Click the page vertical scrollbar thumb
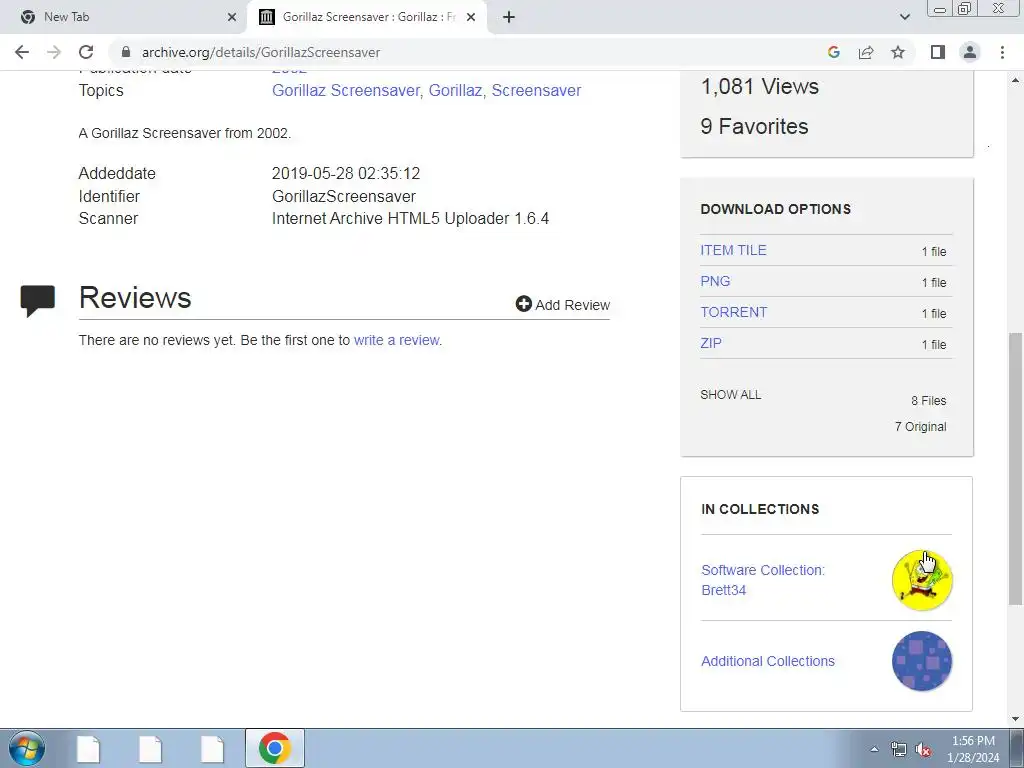This screenshot has width=1024, height=768. (x=1016, y=469)
